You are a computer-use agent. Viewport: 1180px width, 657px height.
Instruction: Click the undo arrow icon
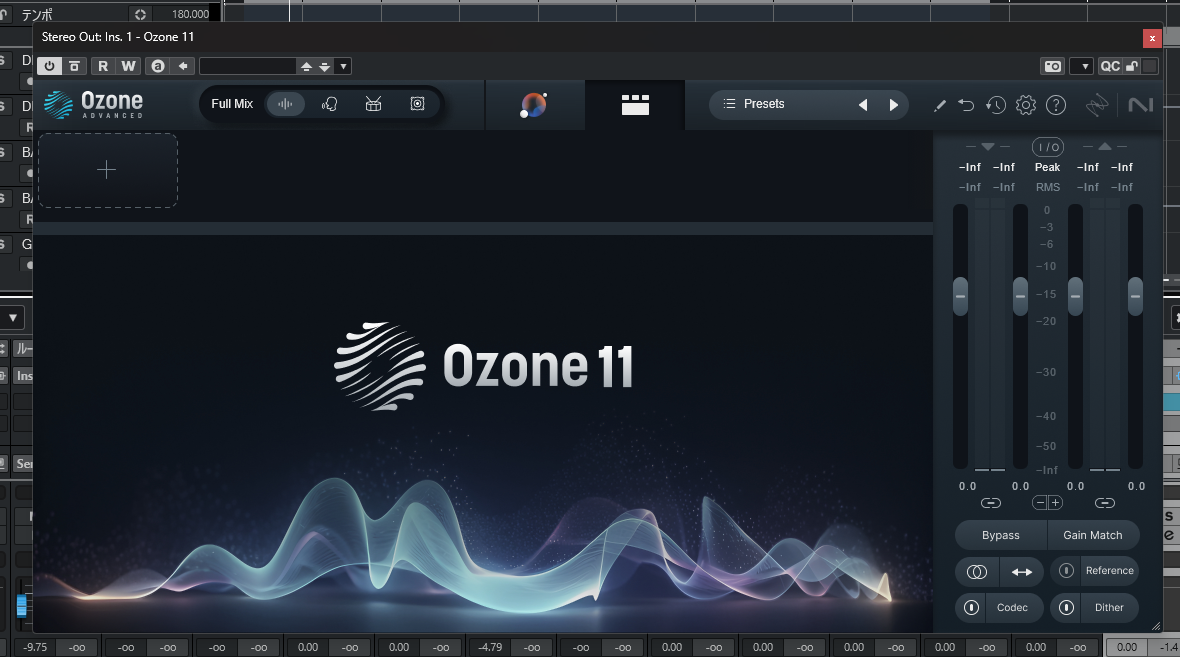point(966,105)
